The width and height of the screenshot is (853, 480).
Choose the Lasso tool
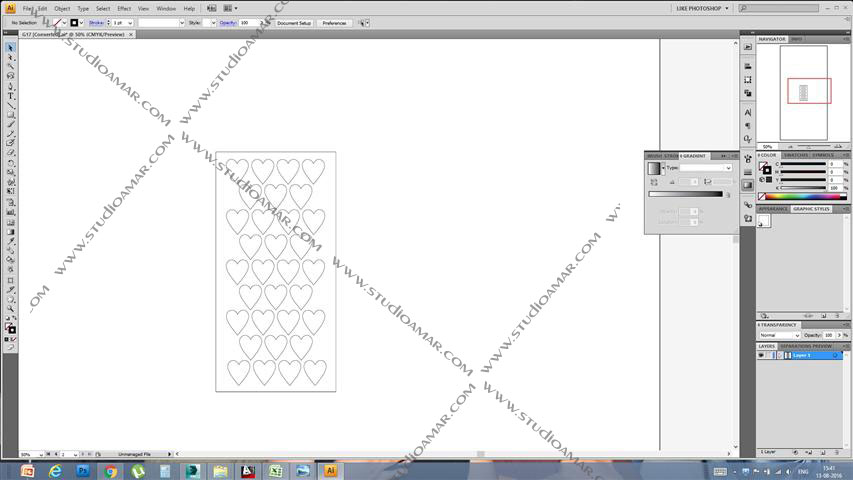click(x=10, y=76)
